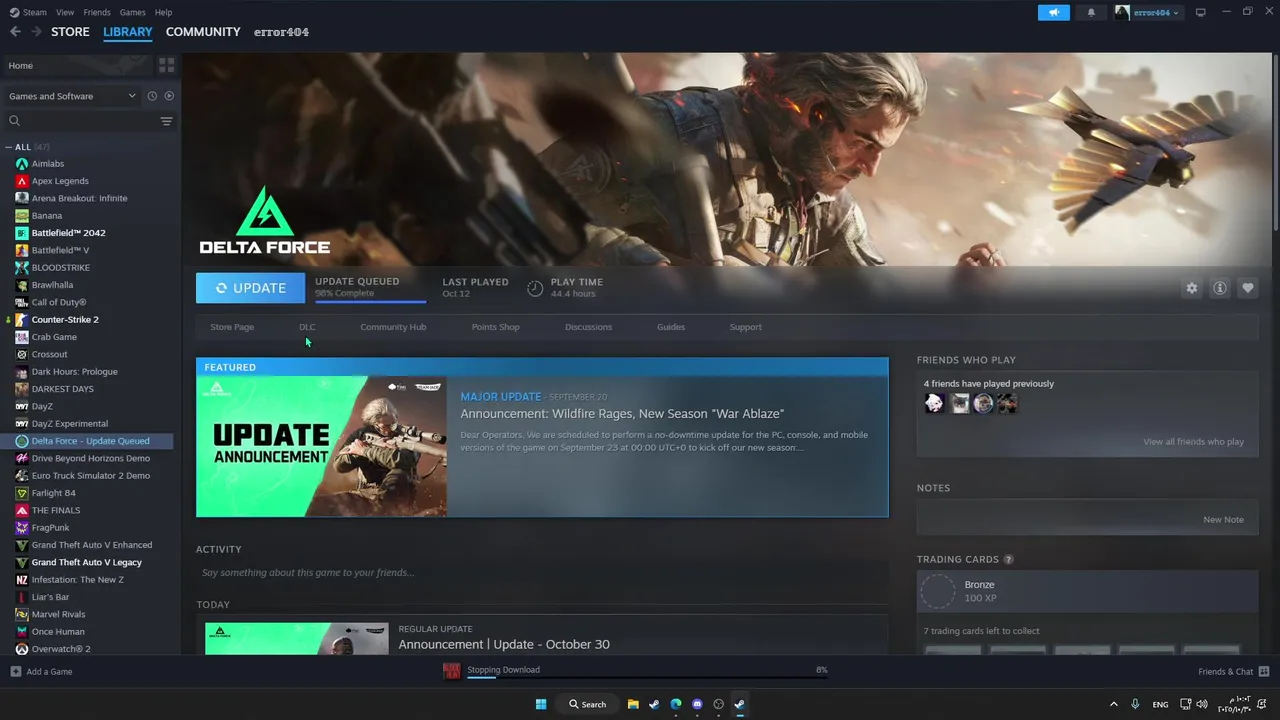
Task: Open the Help menu
Action: tap(163, 12)
